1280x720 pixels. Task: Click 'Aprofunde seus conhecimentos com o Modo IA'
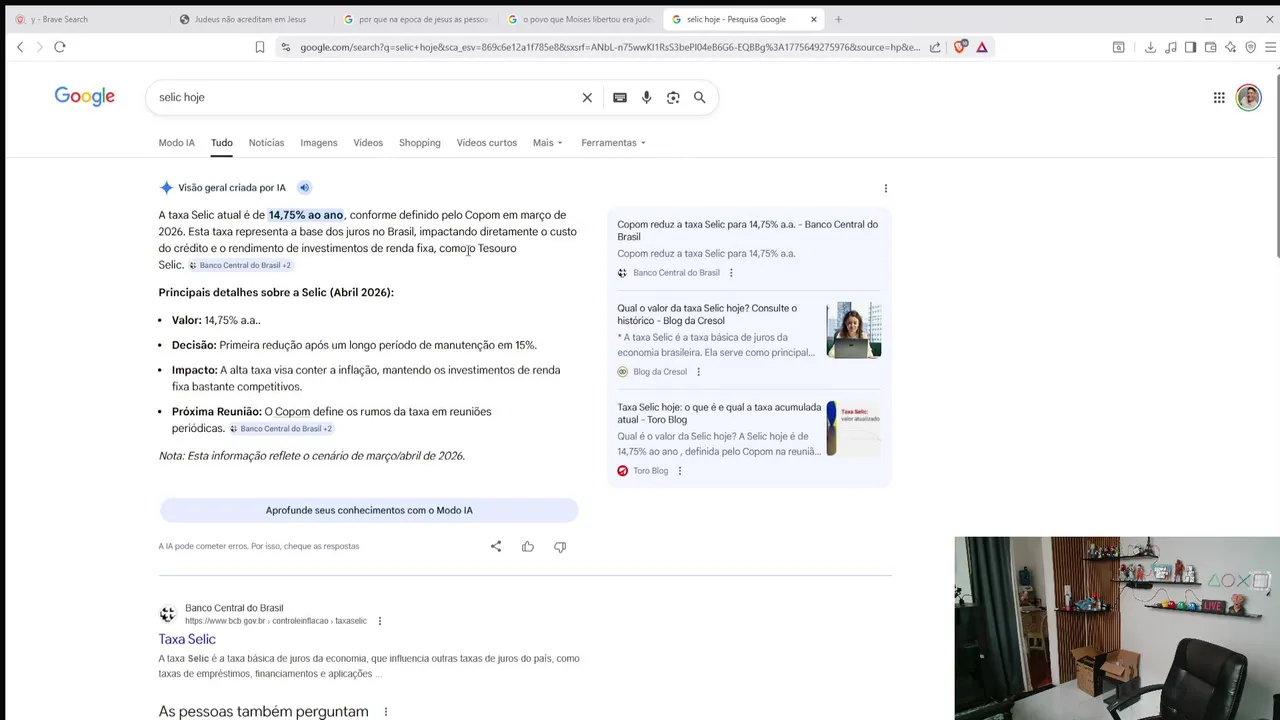click(x=369, y=510)
